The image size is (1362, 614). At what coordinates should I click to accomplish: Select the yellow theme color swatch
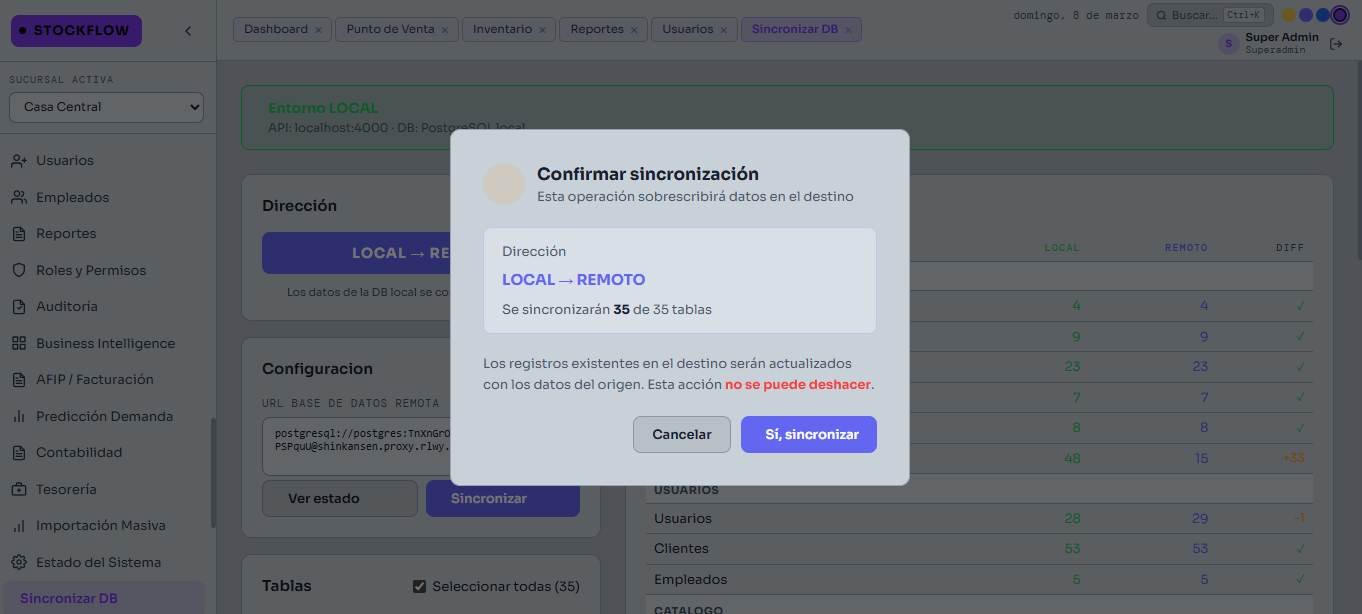coord(1289,15)
